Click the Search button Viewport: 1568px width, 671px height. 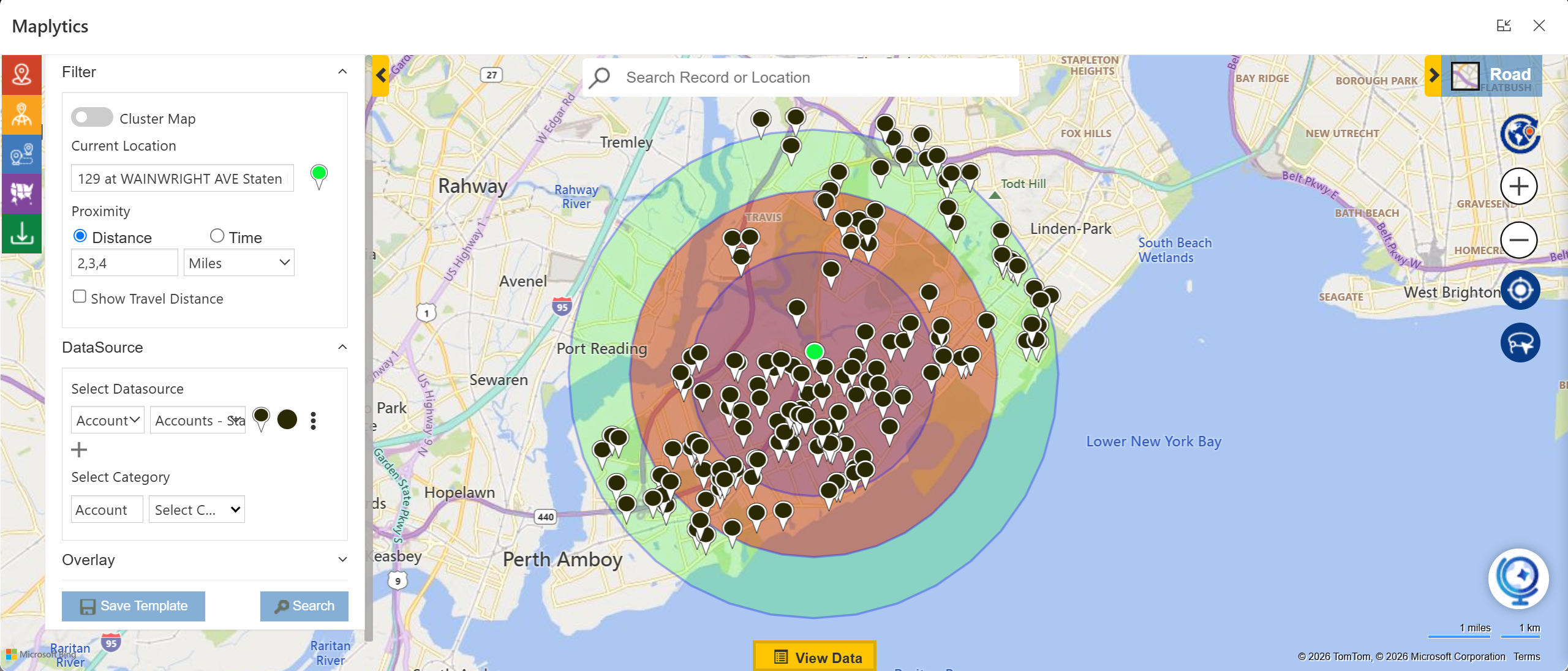304,606
